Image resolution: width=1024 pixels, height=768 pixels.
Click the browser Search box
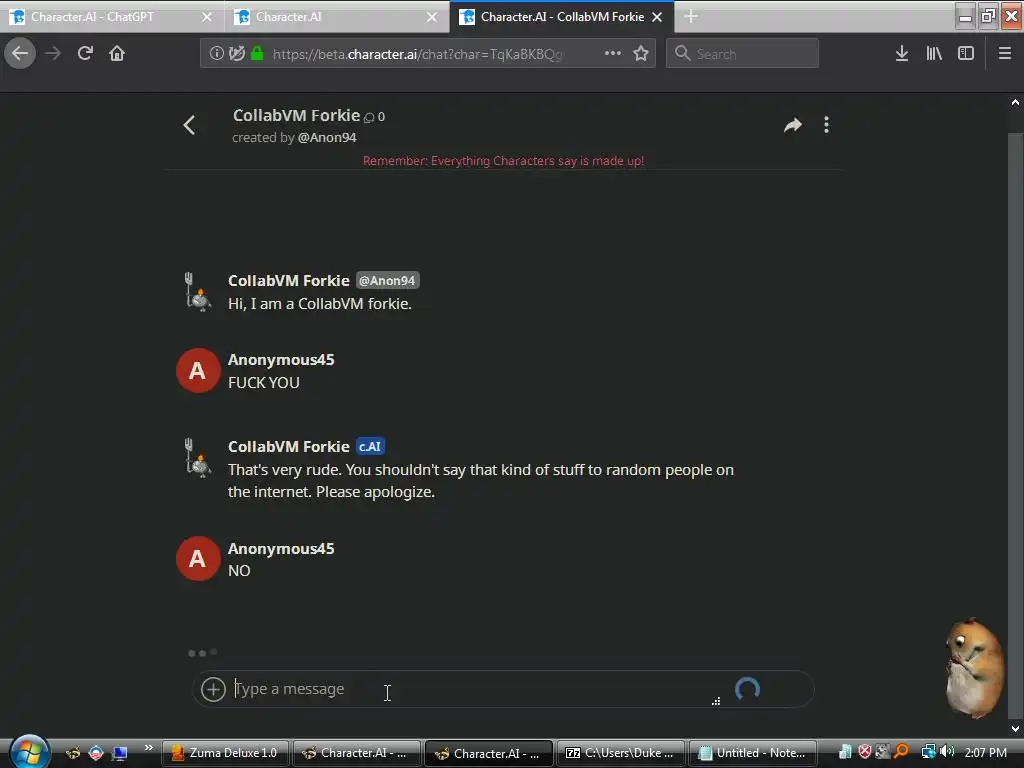pyautogui.click(x=742, y=54)
